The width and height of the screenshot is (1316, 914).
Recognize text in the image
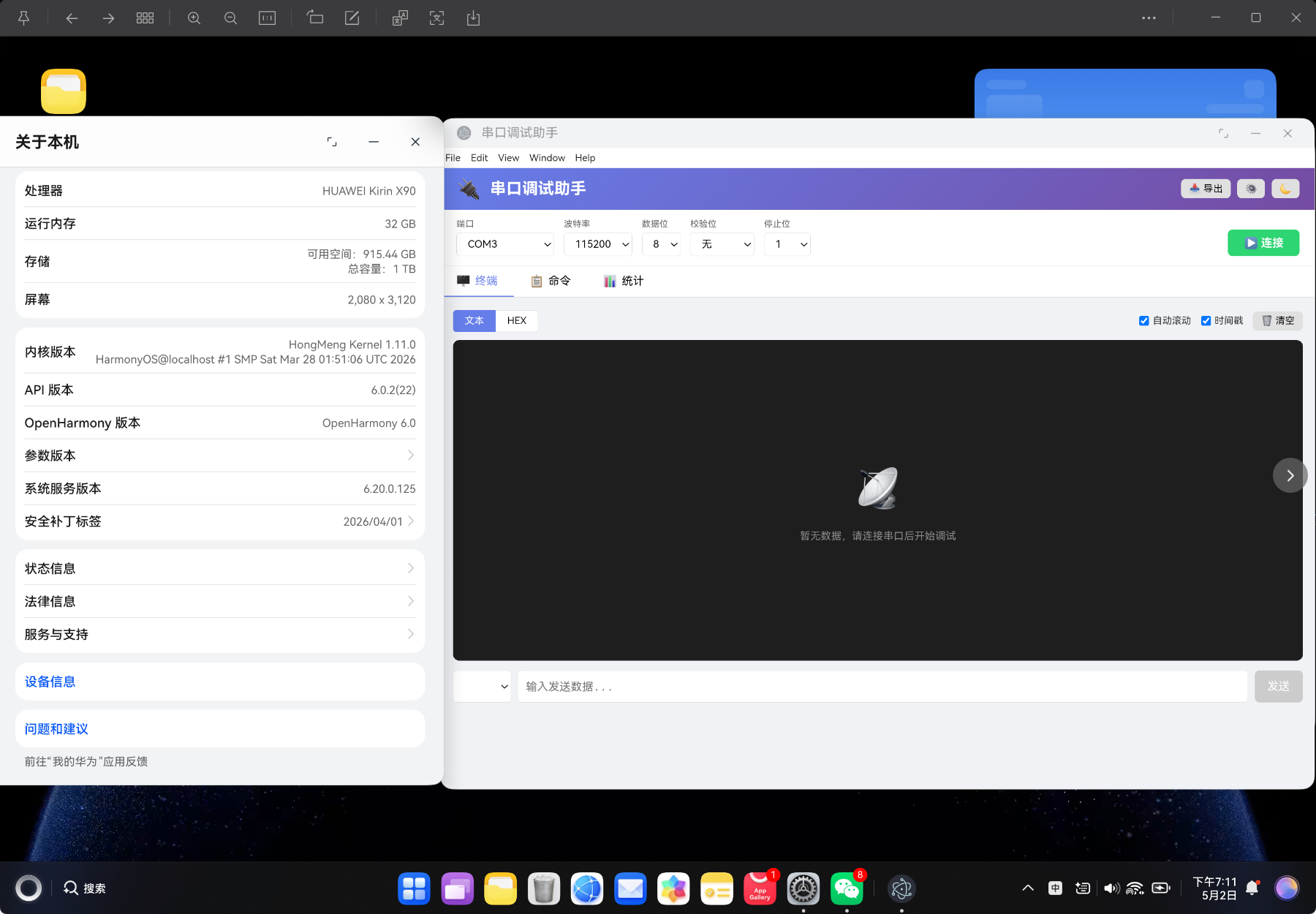436,18
